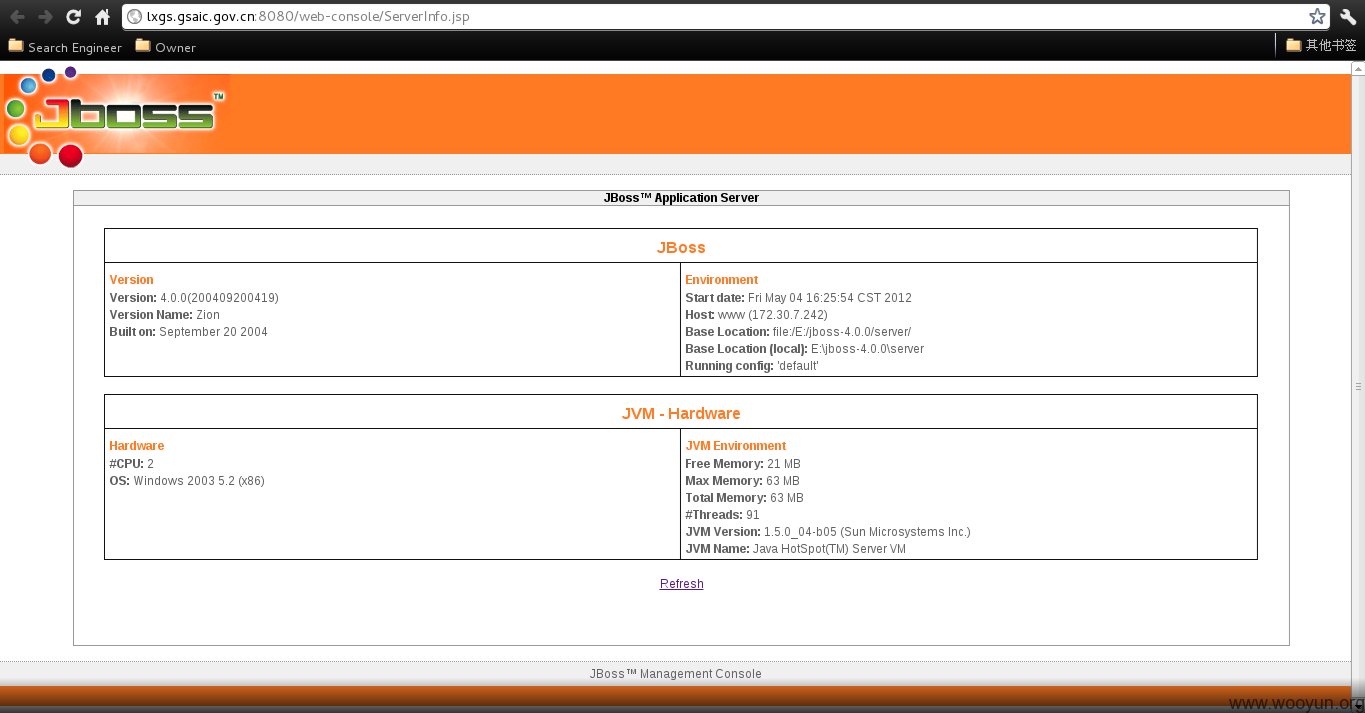The image size is (1365, 713).
Task: Click the orange Hardware label
Action: pos(136,446)
